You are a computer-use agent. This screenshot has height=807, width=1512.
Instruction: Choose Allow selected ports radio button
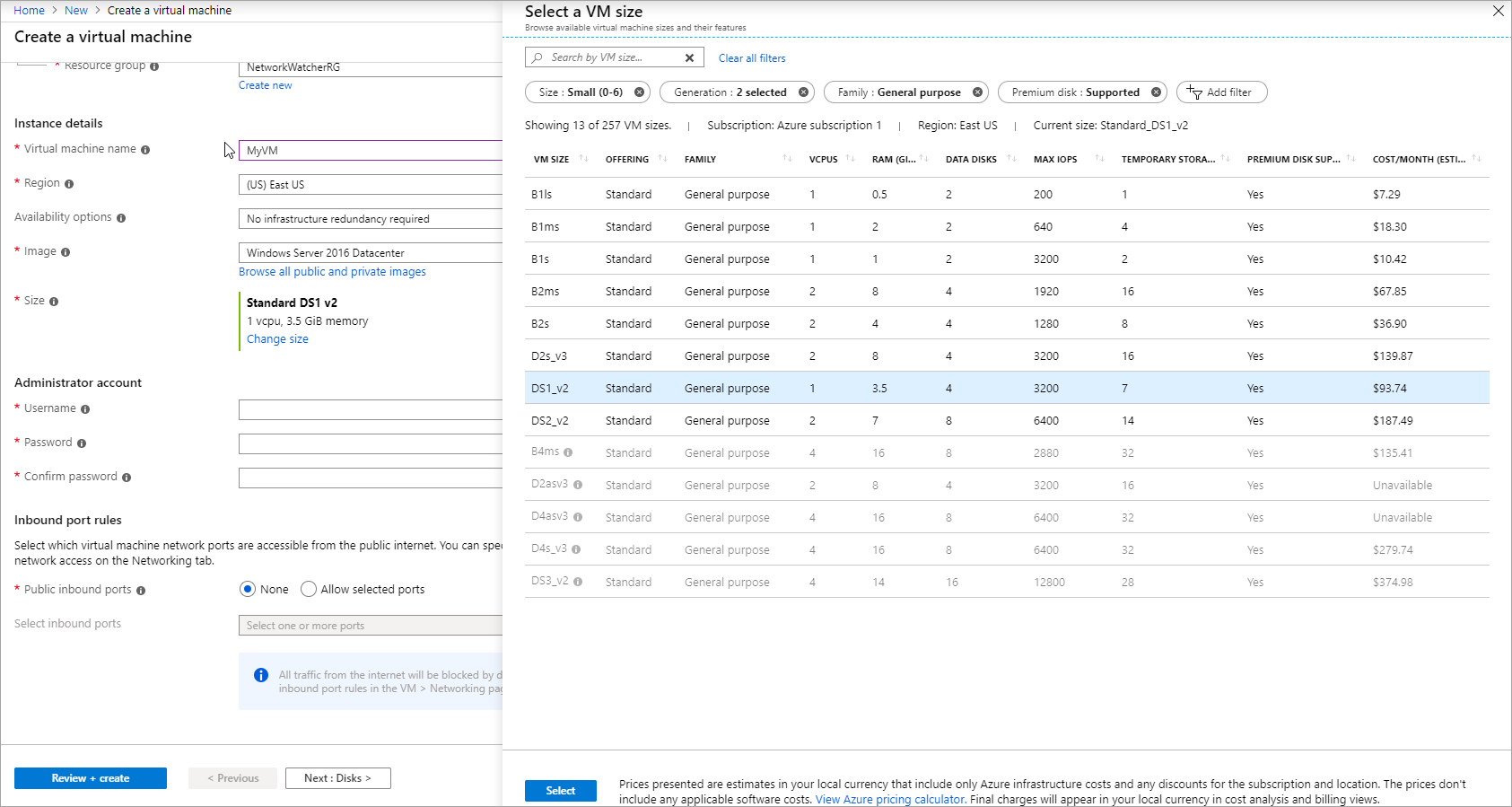pyautogui.click(x=309, y=590)
